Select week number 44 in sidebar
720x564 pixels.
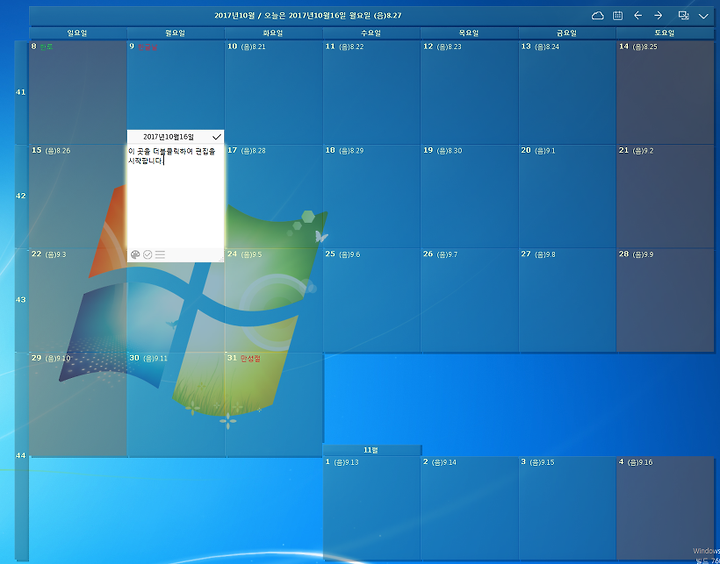tap(21, 456)
